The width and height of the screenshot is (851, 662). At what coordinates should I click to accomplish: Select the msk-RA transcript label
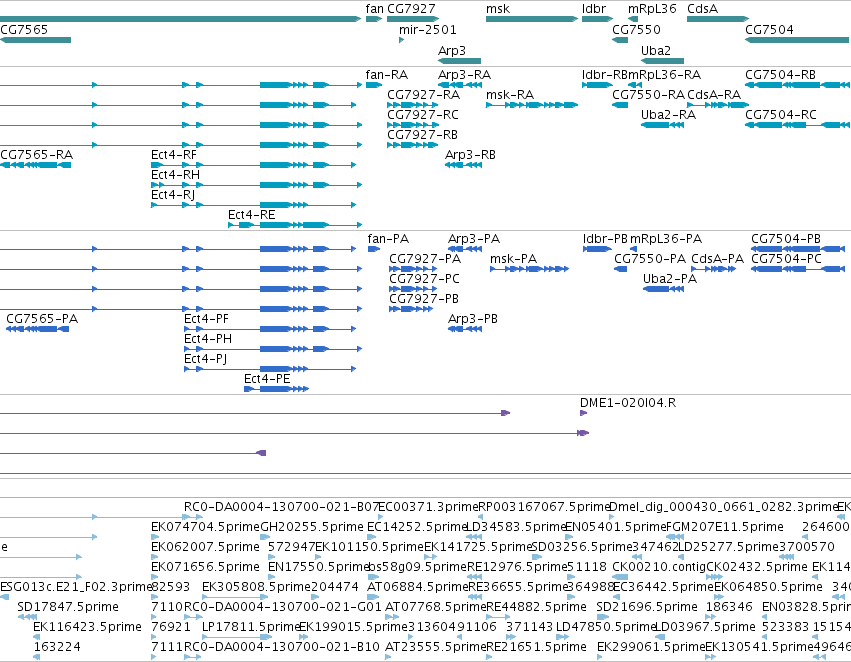coord(510,95)
